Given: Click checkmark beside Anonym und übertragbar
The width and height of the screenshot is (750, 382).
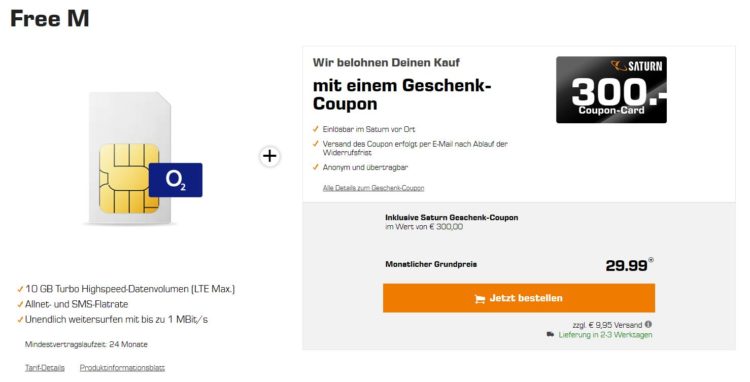Looking at the screenshot, I should [315, 167].
